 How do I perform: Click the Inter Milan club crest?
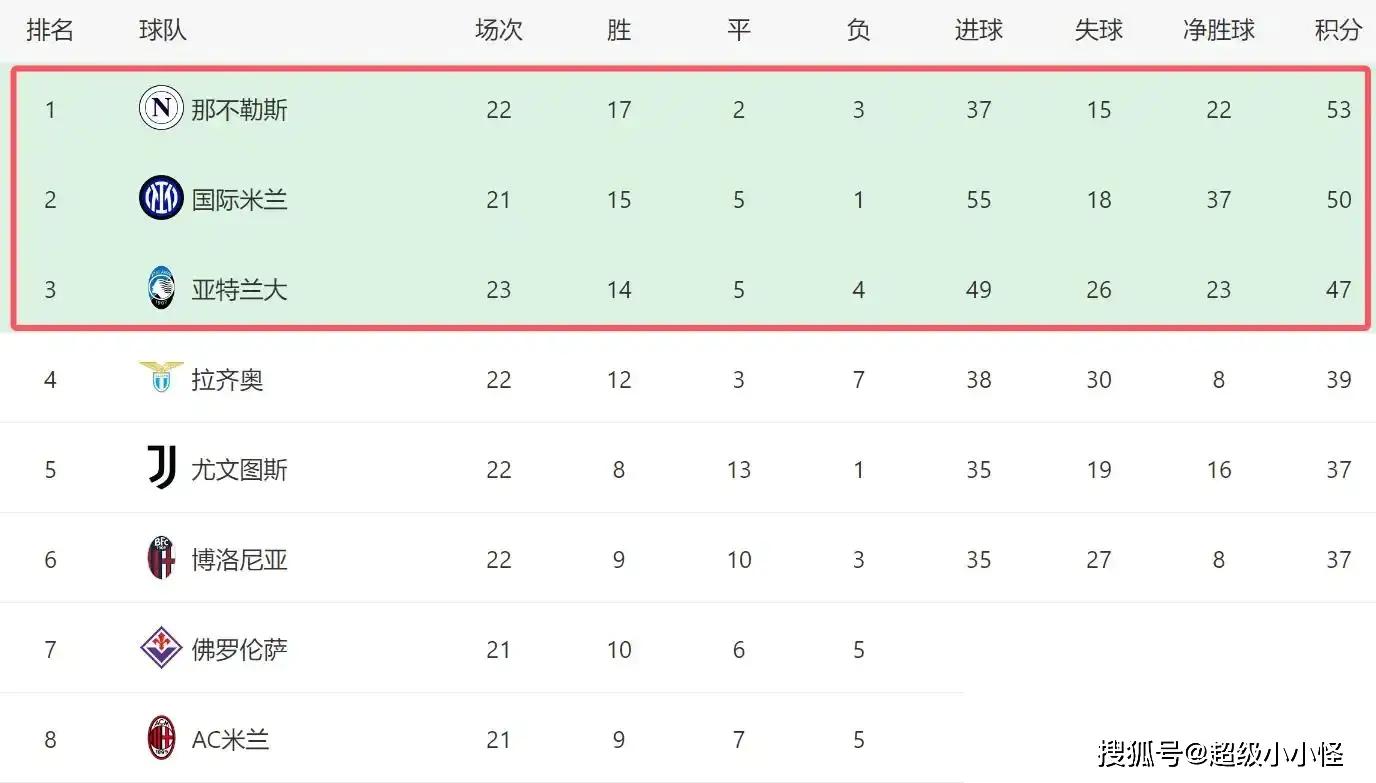(161, 198)
